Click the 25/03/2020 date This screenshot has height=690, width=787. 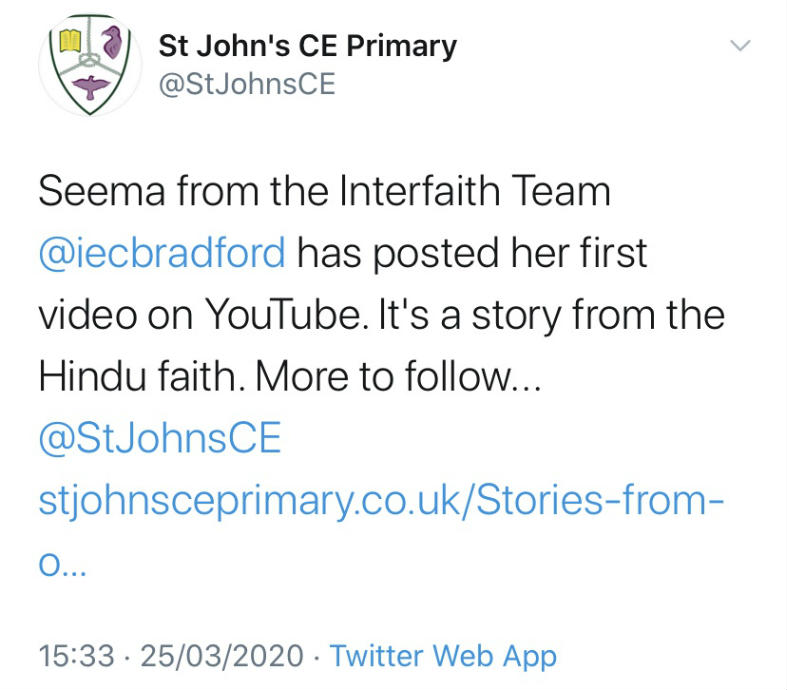(222, 656)
